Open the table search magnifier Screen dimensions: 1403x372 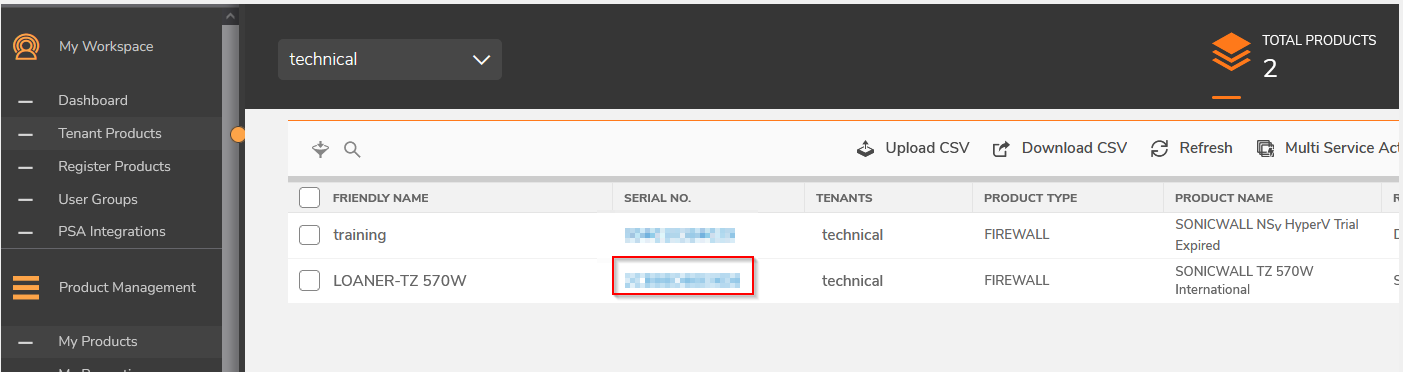point(352,150)
